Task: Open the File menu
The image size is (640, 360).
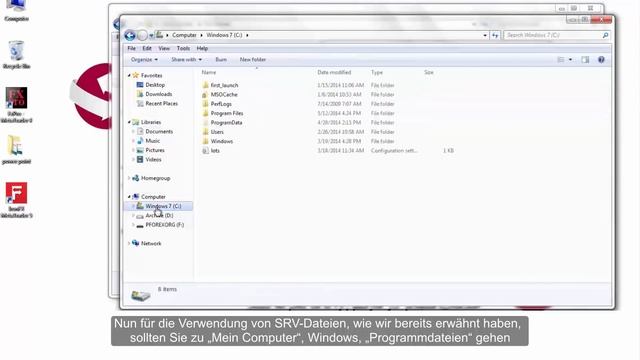Action: click(x=131, y=48)
